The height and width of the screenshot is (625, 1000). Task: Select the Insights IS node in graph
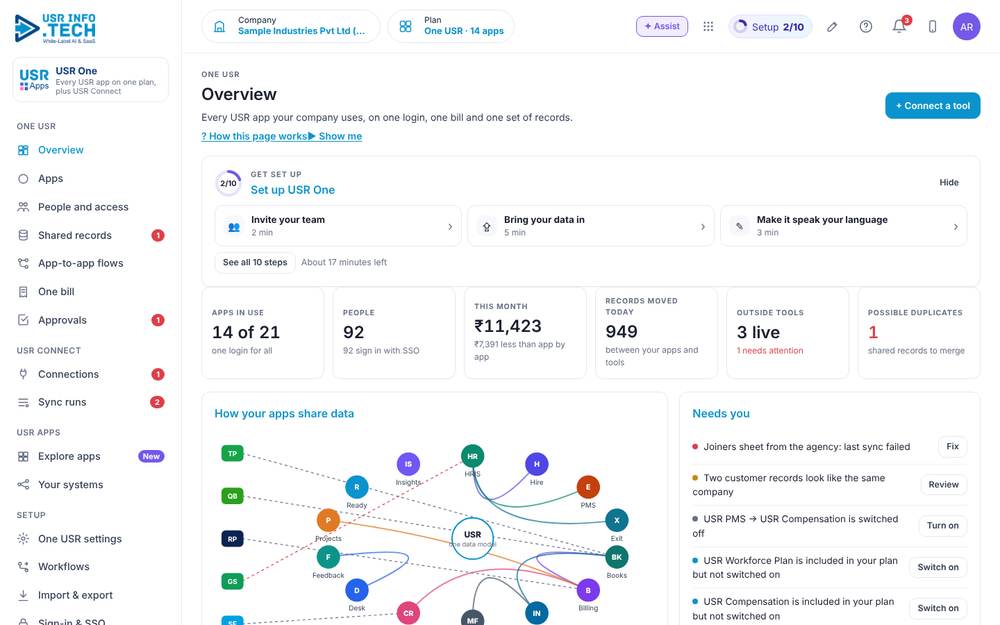[408, 464]
